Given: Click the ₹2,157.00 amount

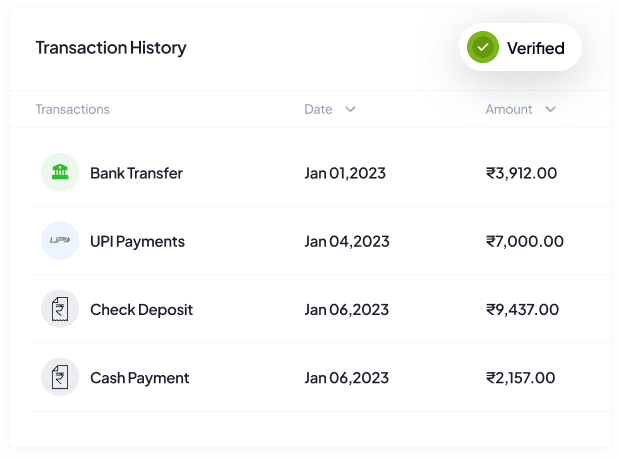Looking at the screenshot, I should click(x=520, y=378).
